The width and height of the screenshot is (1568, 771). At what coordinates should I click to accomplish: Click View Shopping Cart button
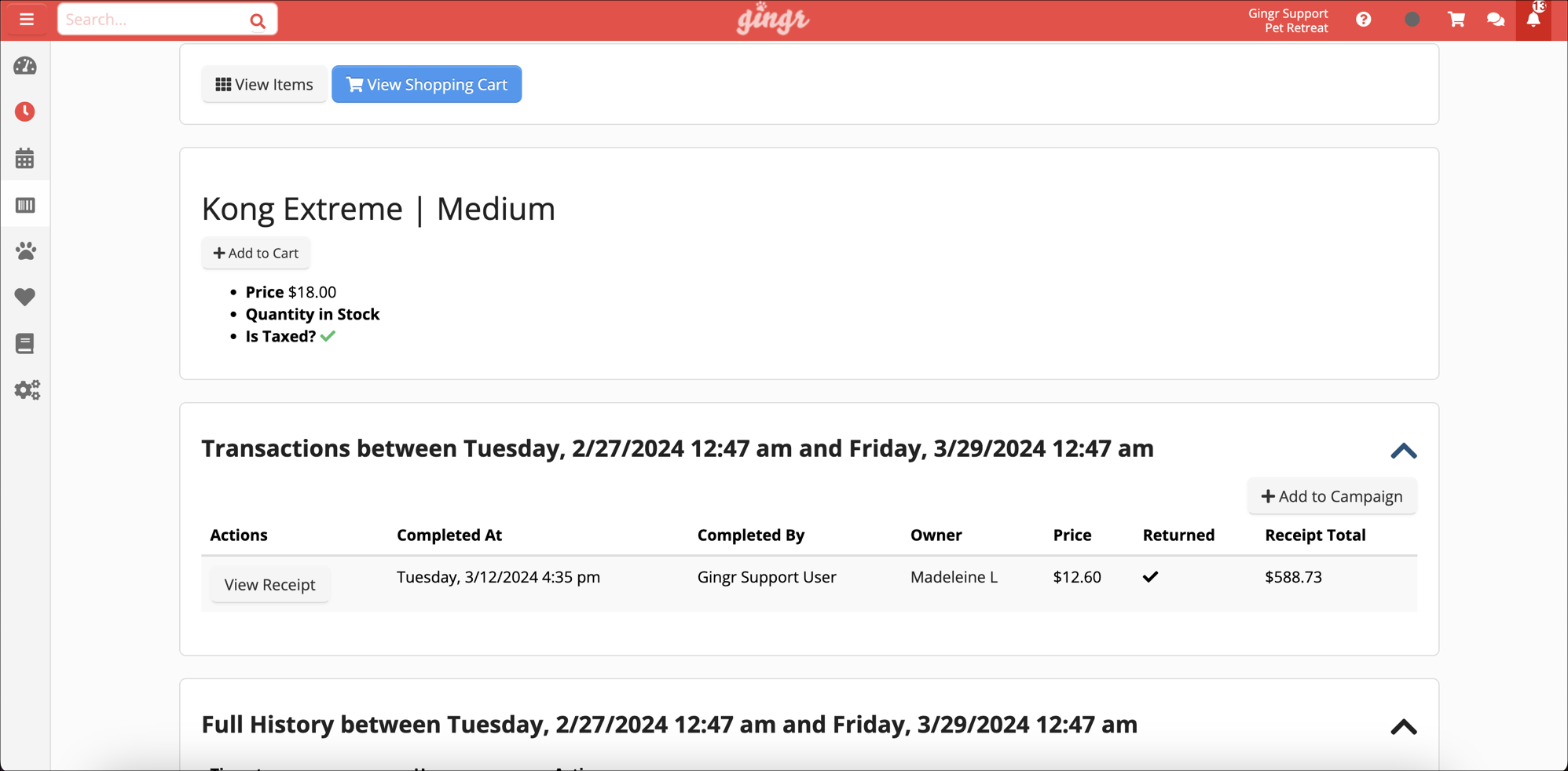point(427,84)
